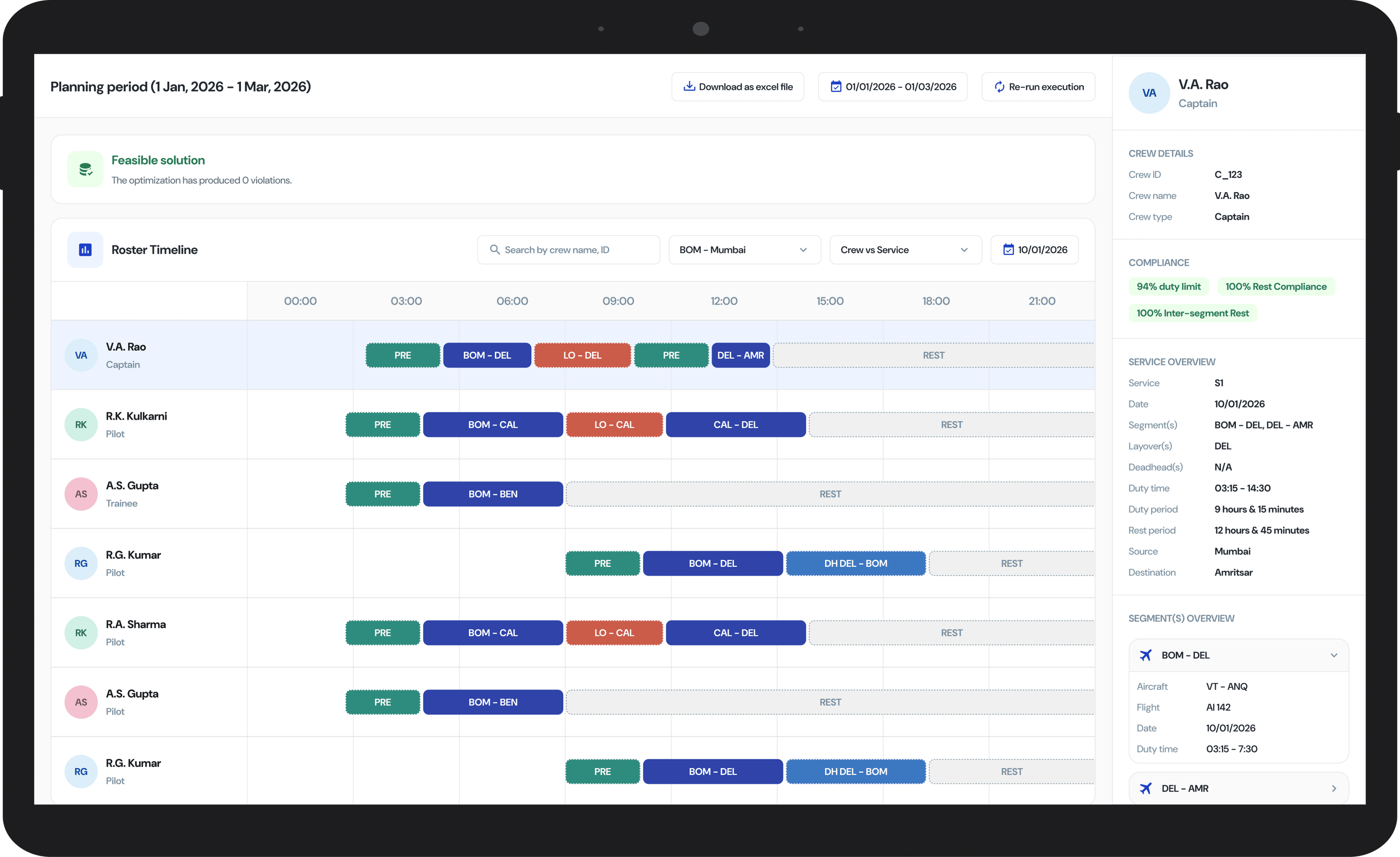Click the calendar icon in 10/01/2026 date picker
1400x857 pixels.
1008,250
